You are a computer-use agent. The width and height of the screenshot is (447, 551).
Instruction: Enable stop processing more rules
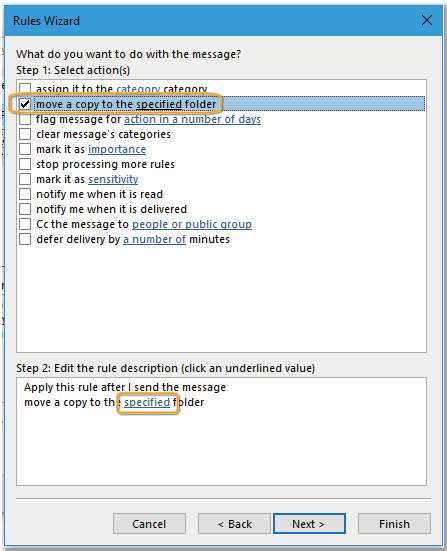pyautogui.click(x=25, y=164)
